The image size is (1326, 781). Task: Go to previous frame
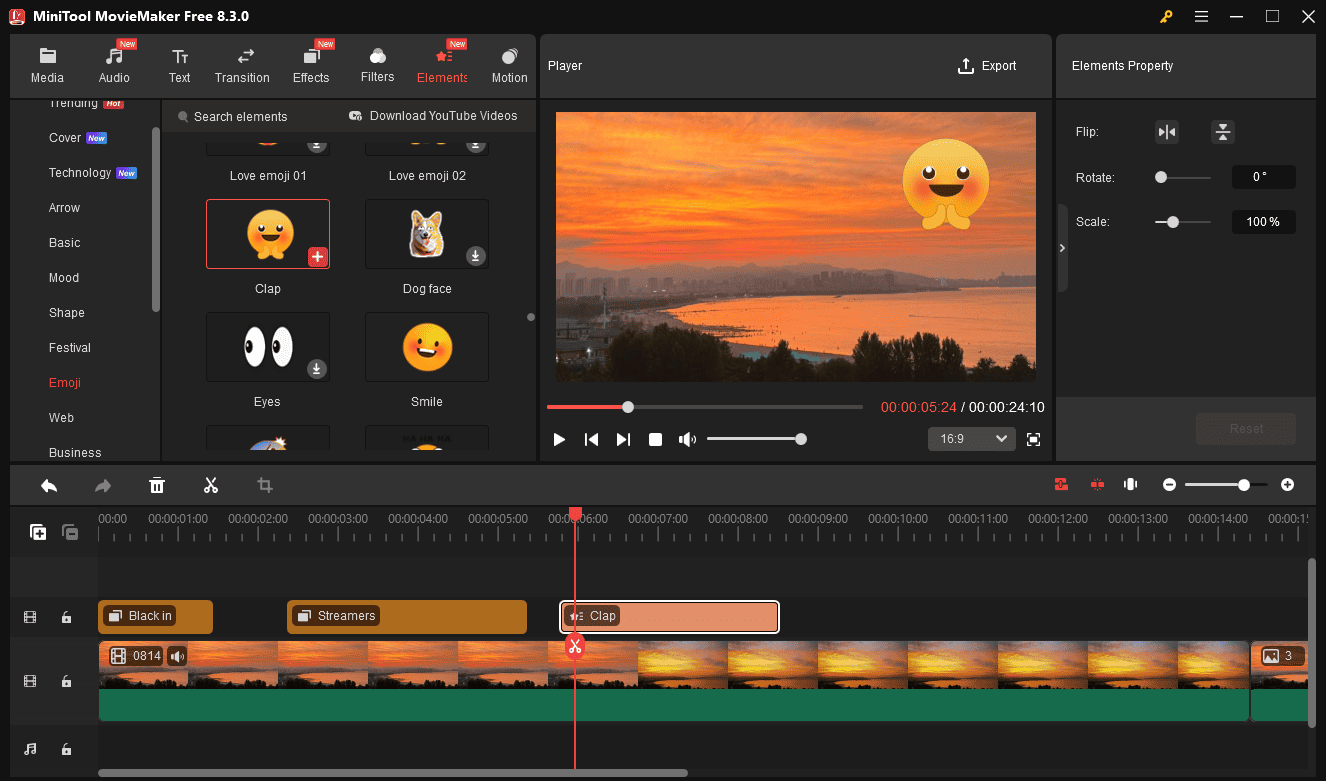591,439
